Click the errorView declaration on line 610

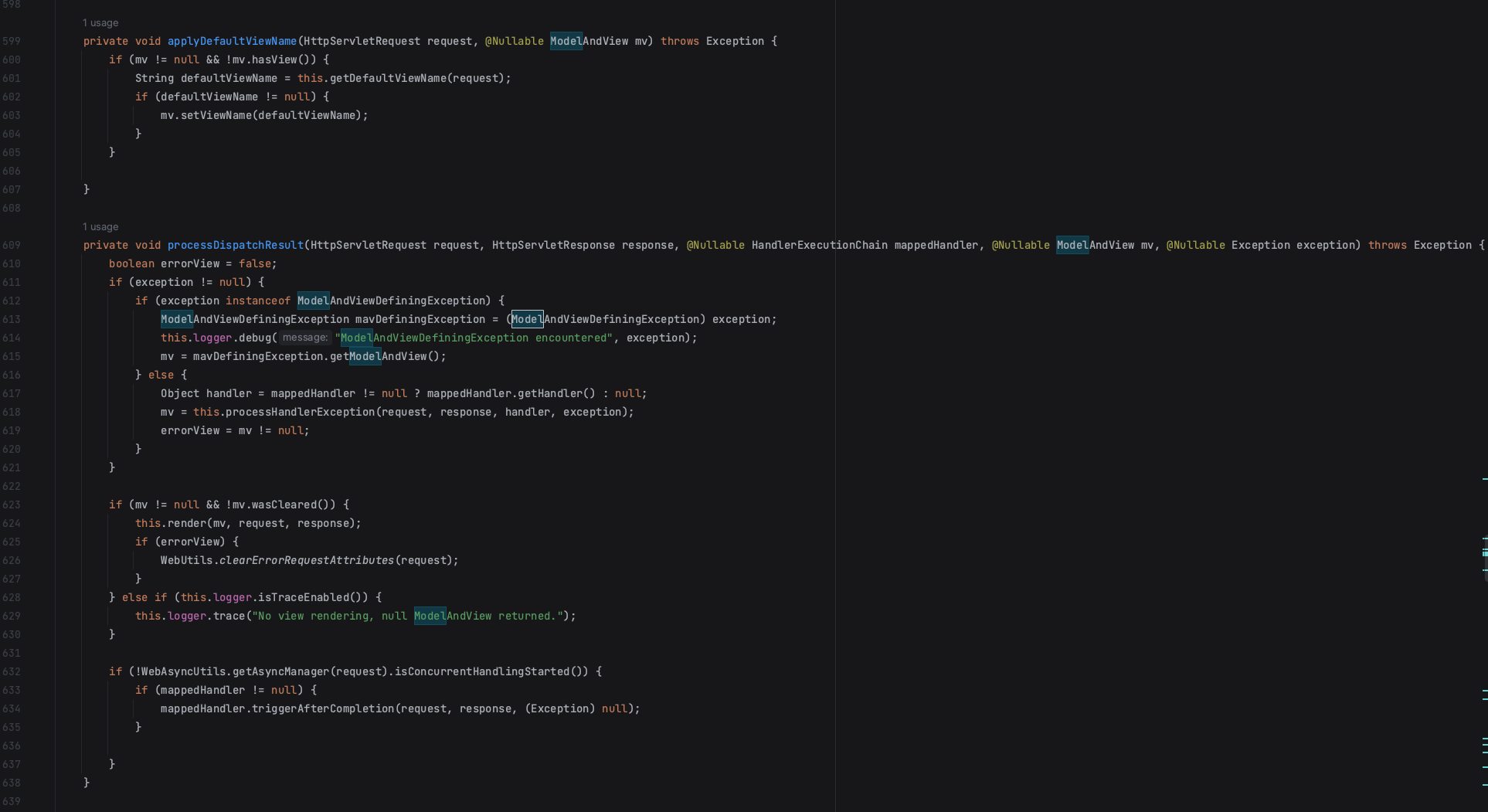pyautogui.click(x=190, y=263)
